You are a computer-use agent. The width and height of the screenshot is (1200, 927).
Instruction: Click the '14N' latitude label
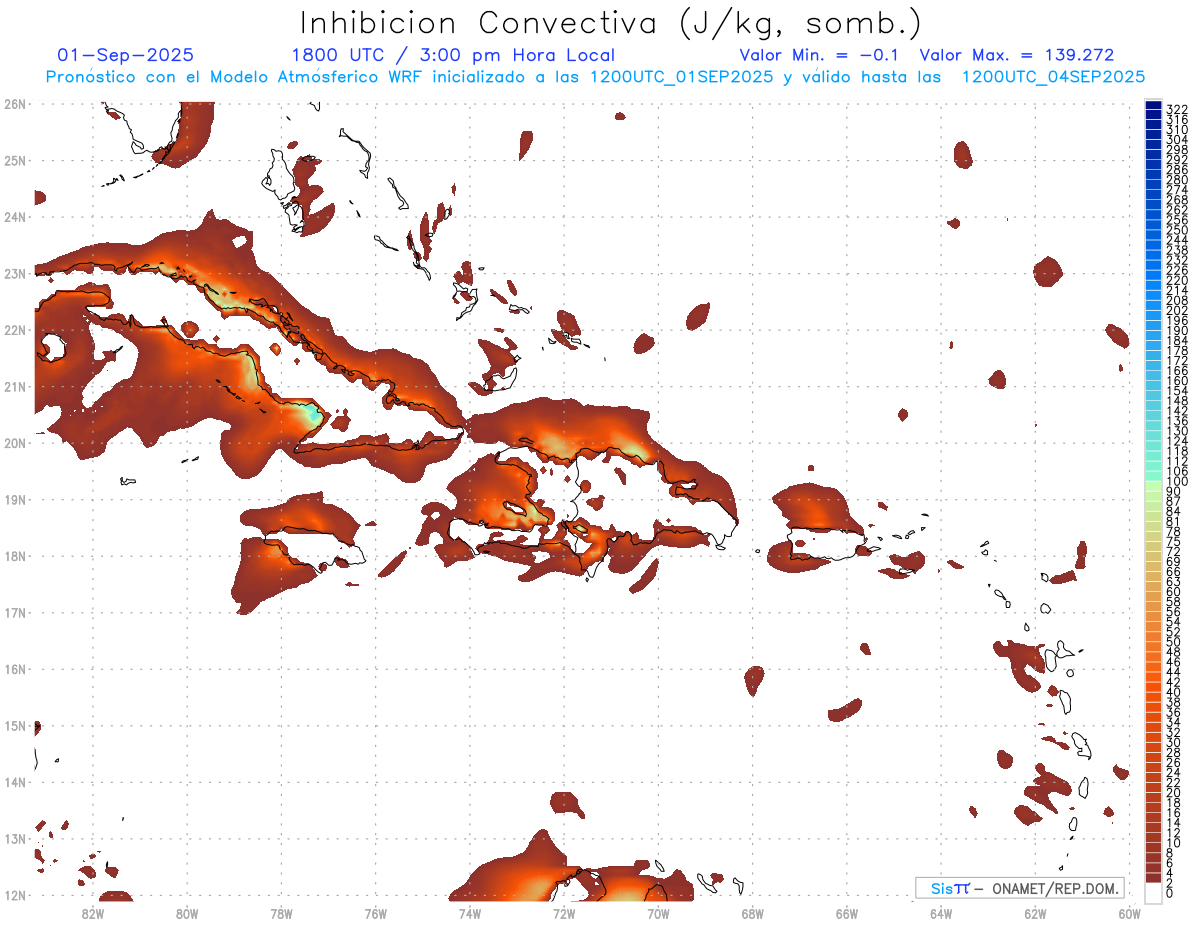(14, 782)
